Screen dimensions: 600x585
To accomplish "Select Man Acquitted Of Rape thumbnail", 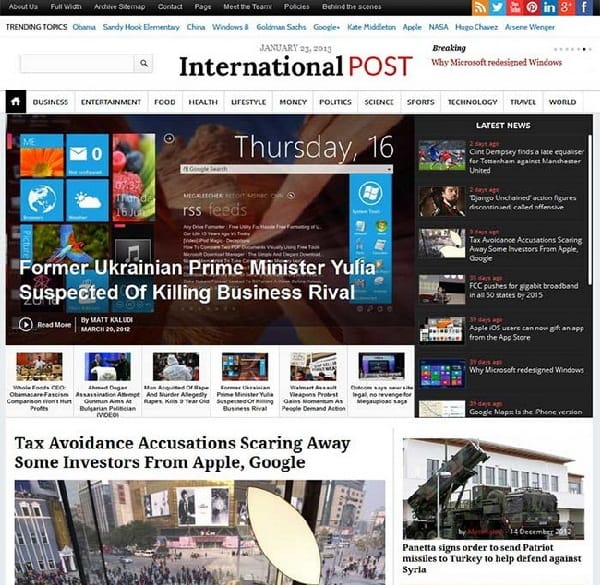I will (176, 366).
